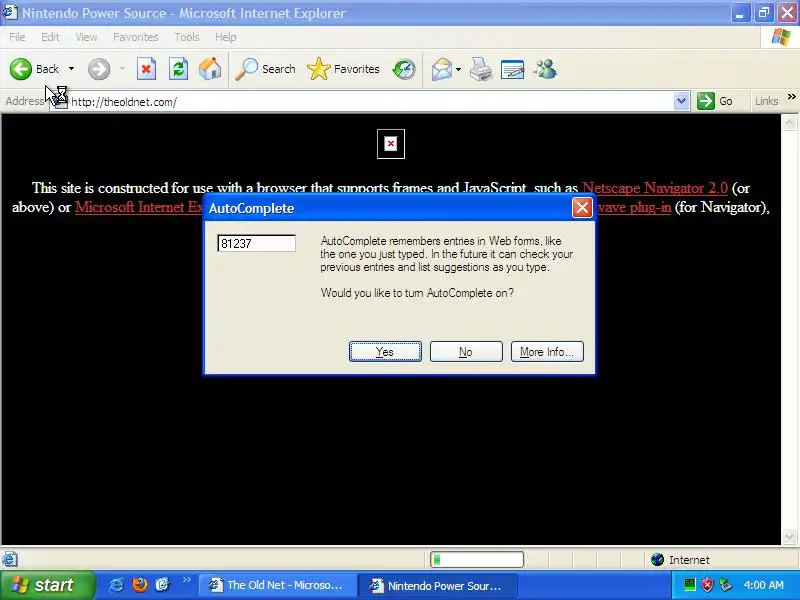Click the page loading progress bar
Screen dimensions: 800x600
477,560
